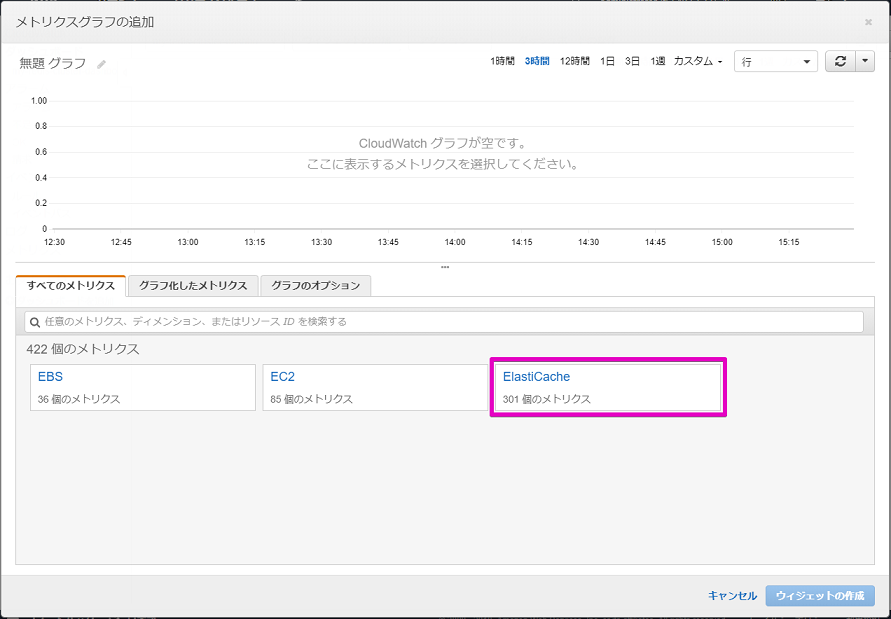This screenshot has width=891, height=619.
Task: Click キャンセル to dismiss dialog
Action: 732,596
